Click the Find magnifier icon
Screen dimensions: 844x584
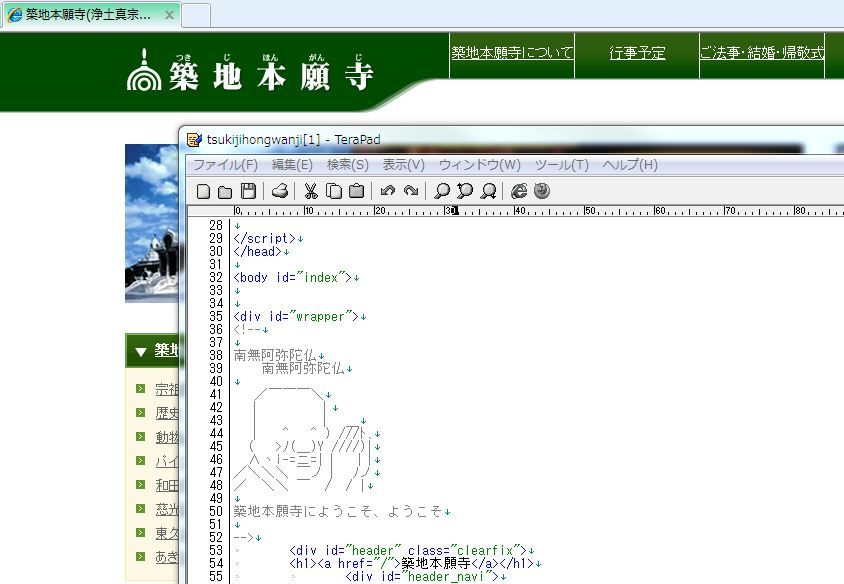[441, 191]
